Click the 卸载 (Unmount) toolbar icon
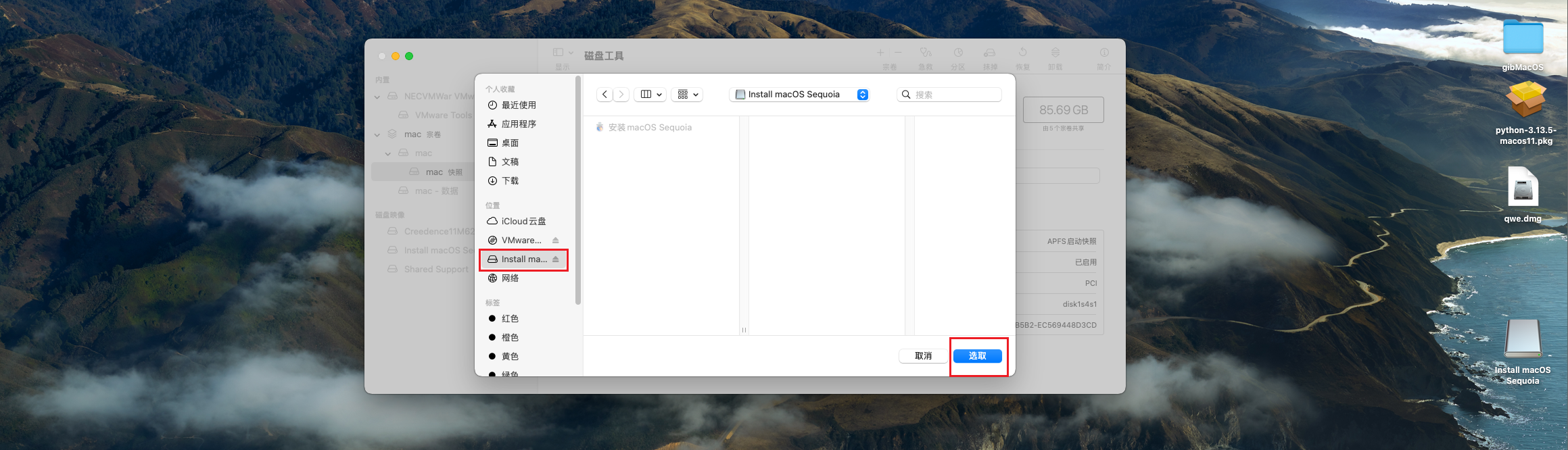Screen dimensions: 1568x450 coord(1055,53)
